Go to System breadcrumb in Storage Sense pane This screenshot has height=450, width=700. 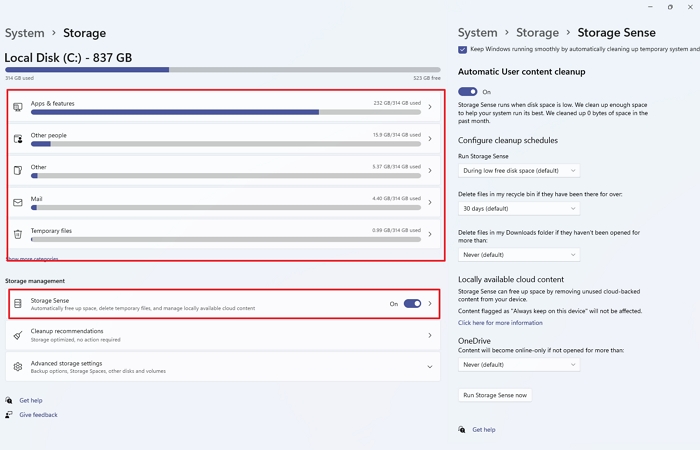click(477, 33)
